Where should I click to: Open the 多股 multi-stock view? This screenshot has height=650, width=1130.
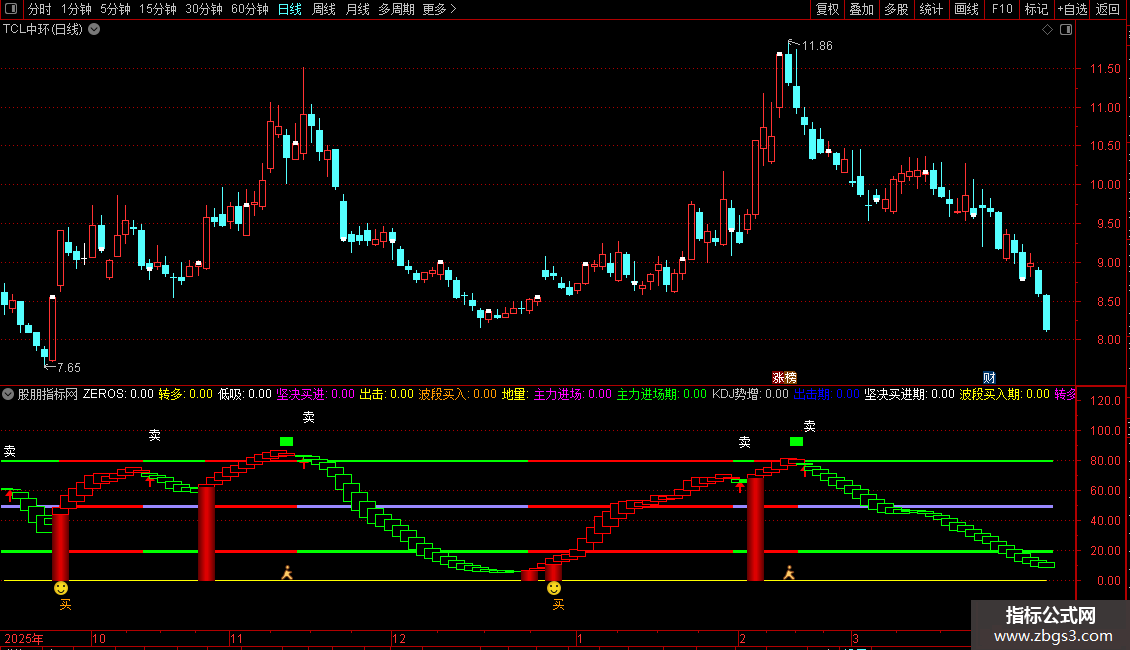(896, 9)
